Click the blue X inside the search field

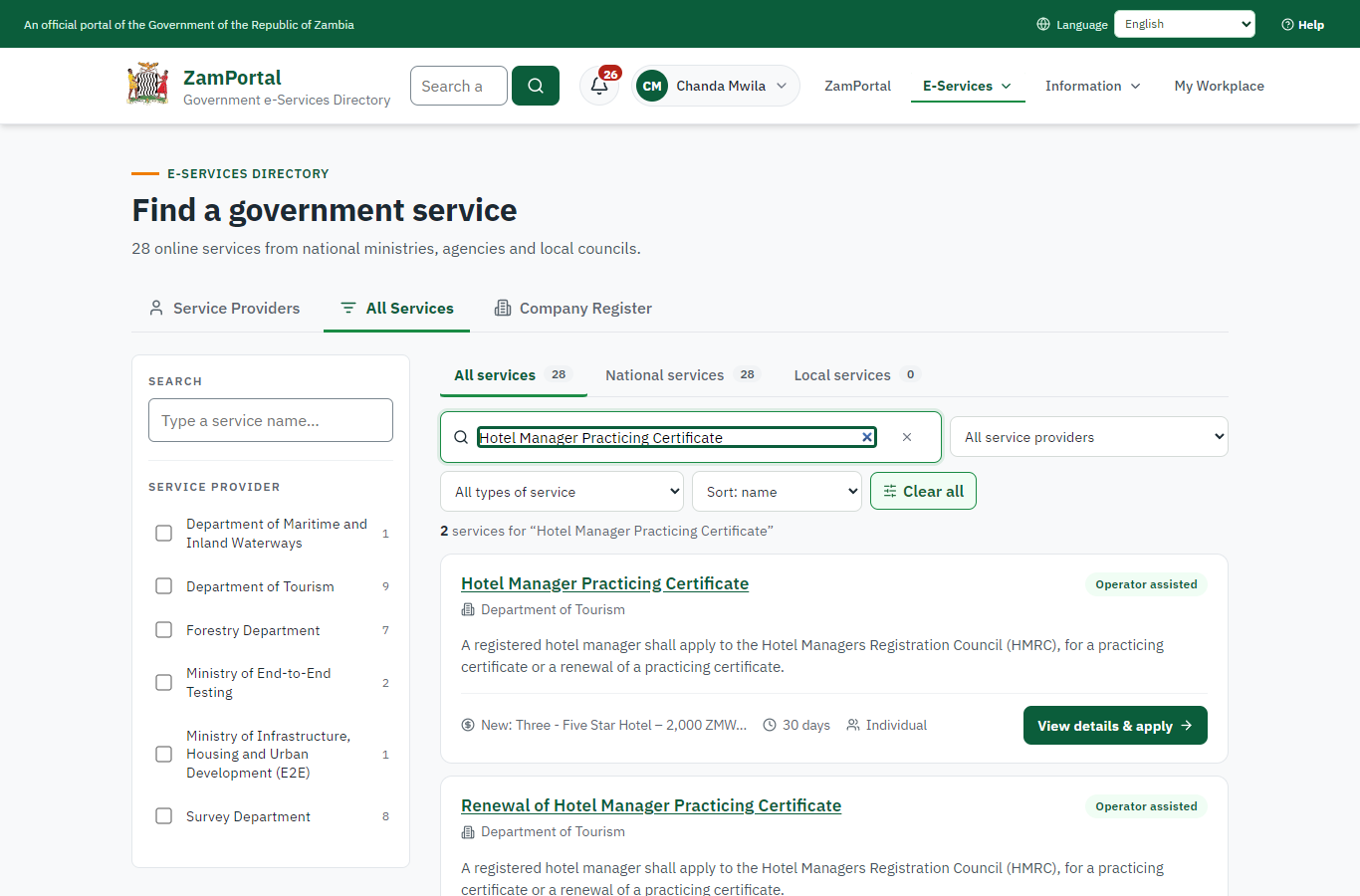[867, 437]
